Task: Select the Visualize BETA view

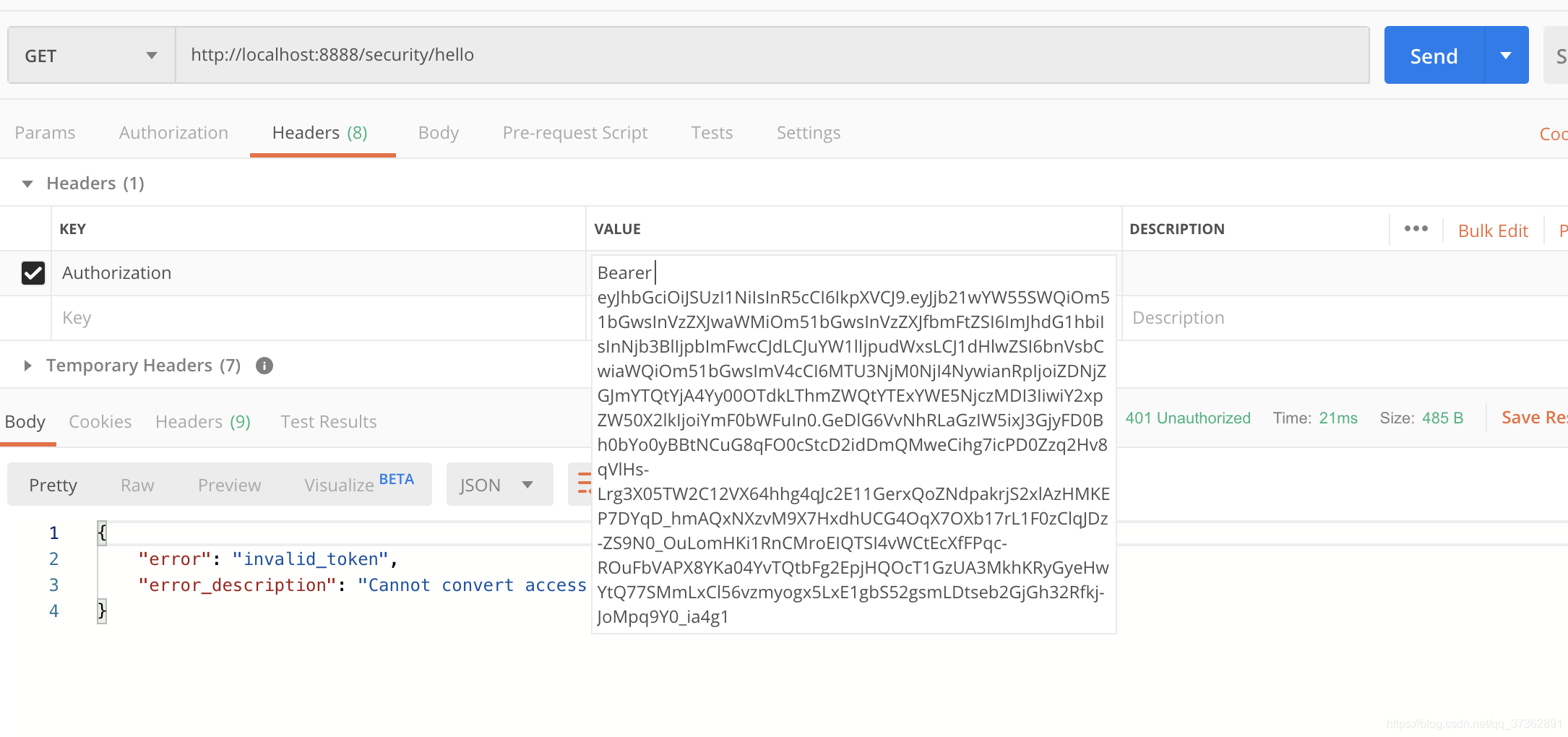Action: (x=359, y=484)
